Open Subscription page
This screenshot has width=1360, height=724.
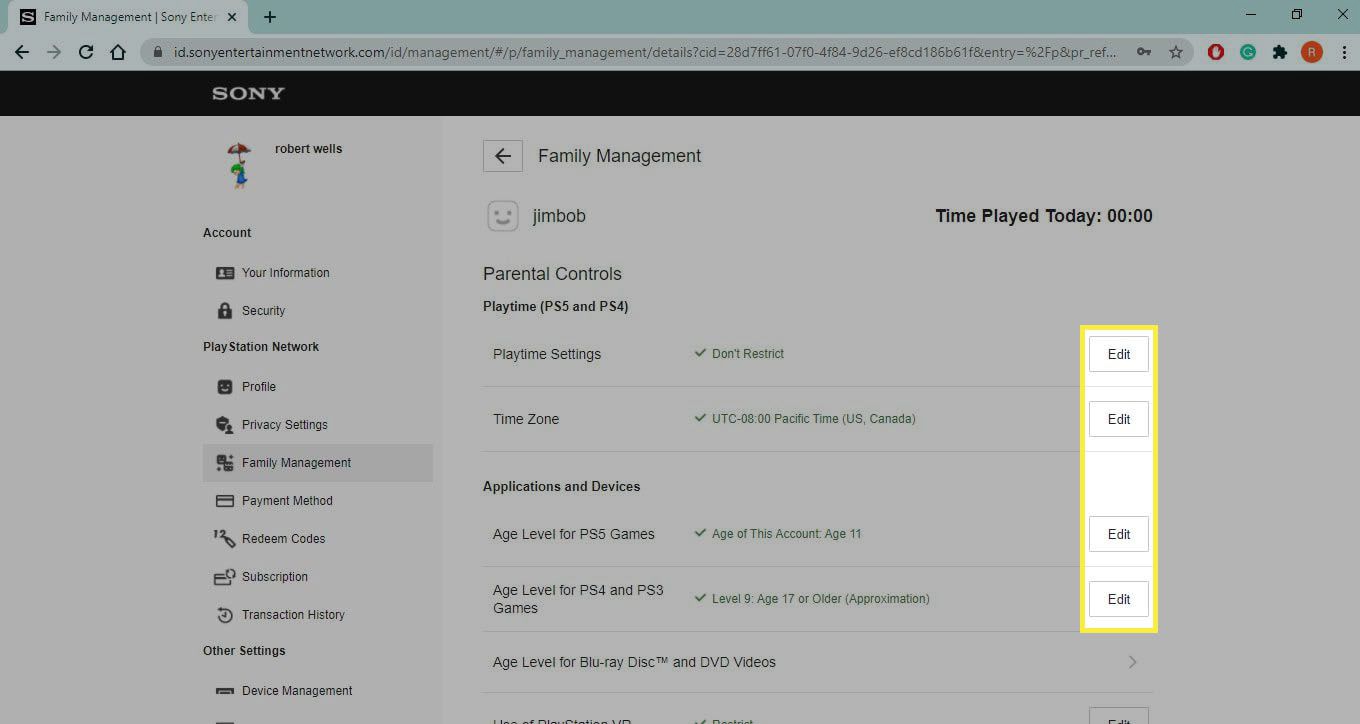click(274, 577)
